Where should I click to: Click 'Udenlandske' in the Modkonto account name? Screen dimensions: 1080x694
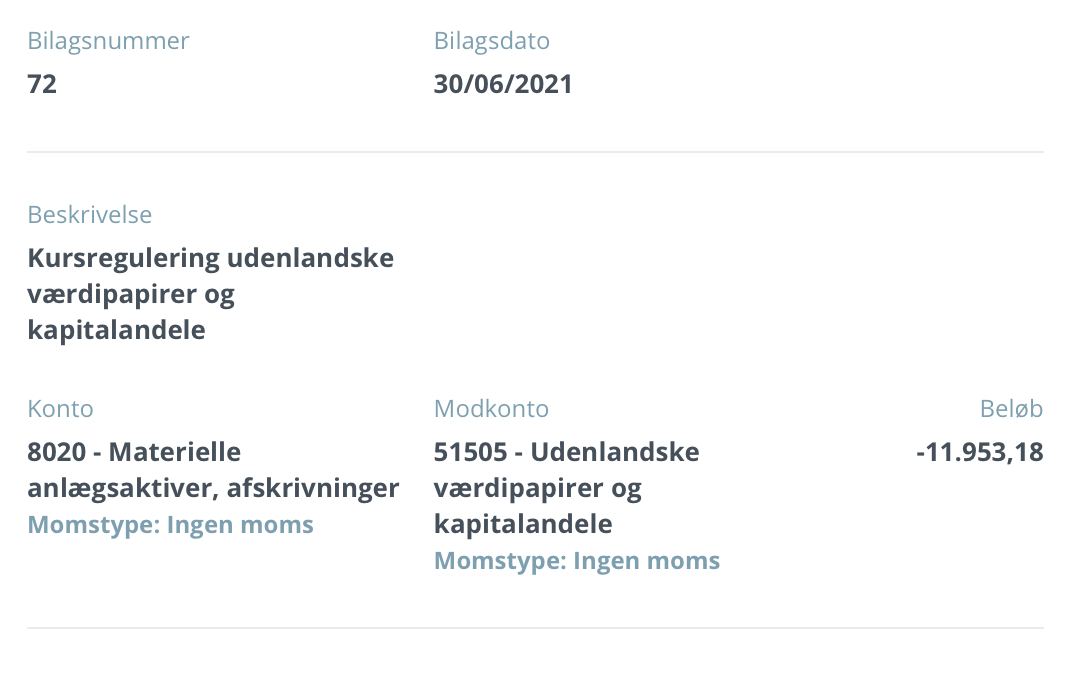tap(614, 452)
